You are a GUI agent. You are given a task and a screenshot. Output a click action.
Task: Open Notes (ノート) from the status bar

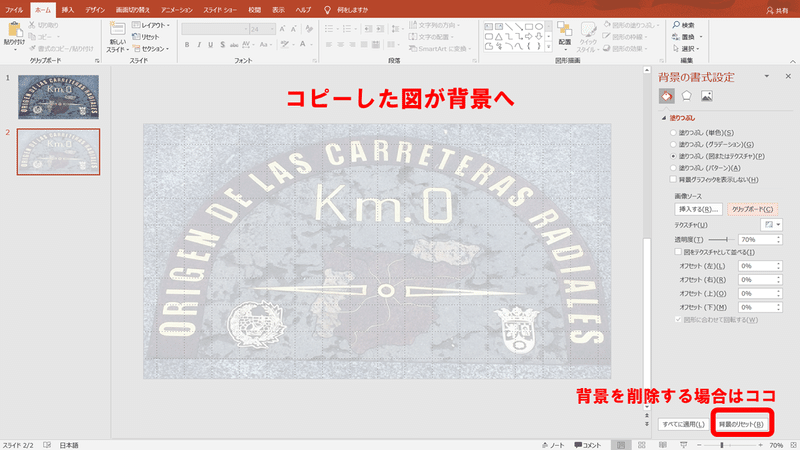coord(553,445)
